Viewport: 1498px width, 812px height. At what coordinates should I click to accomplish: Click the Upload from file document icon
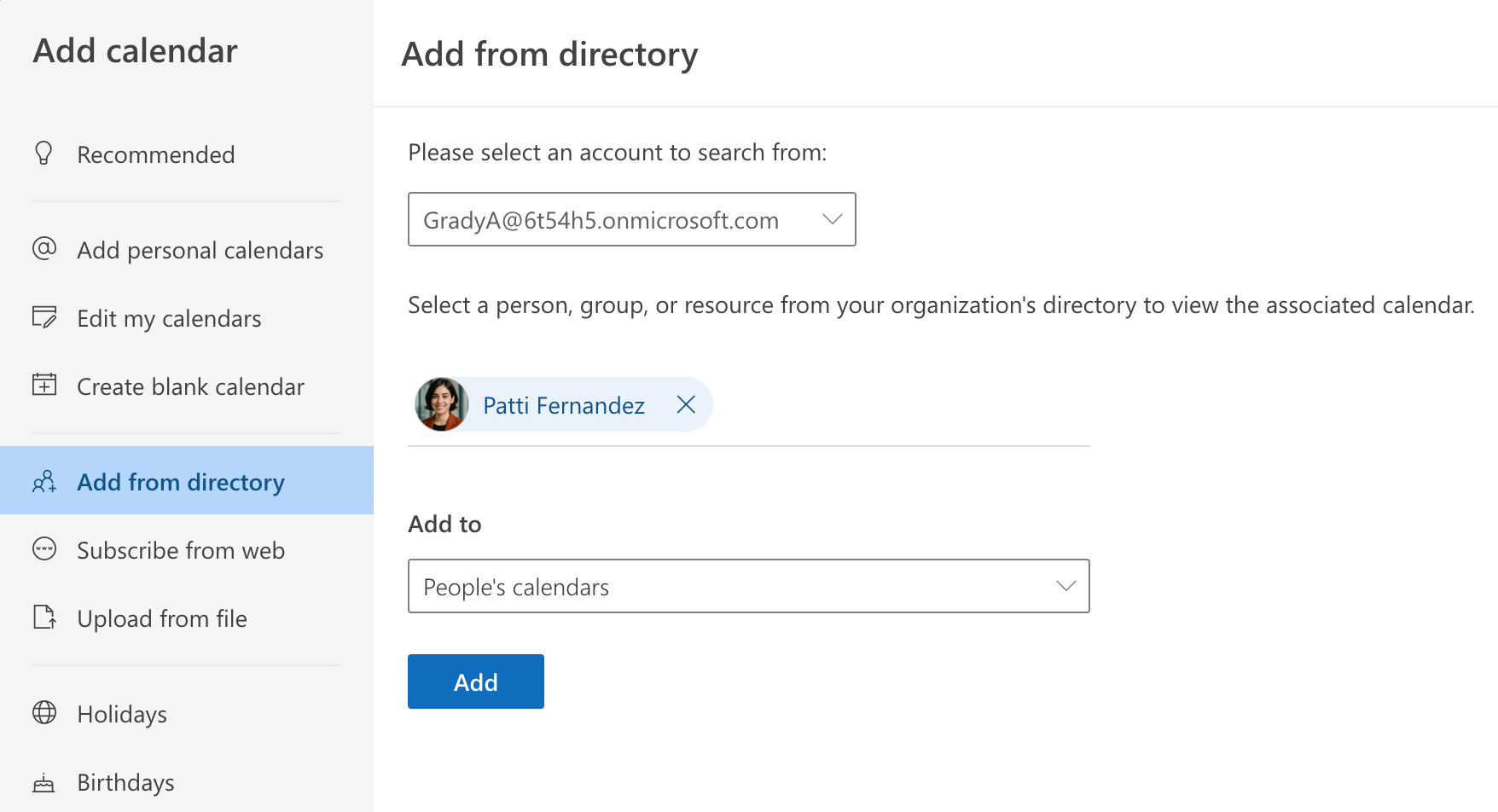pyautogui.click(x=44, y=618)
